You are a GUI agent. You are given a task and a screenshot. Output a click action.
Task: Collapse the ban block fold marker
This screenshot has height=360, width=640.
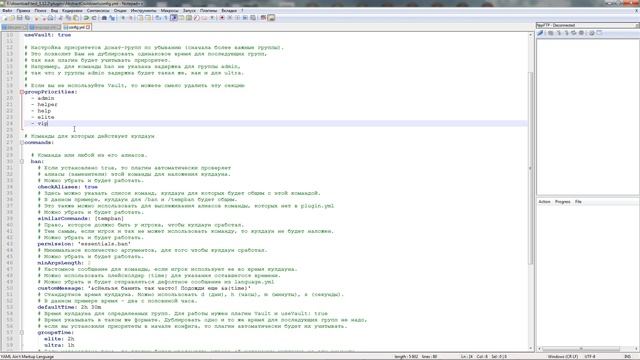pyautogui.click(x=22, y=161)
